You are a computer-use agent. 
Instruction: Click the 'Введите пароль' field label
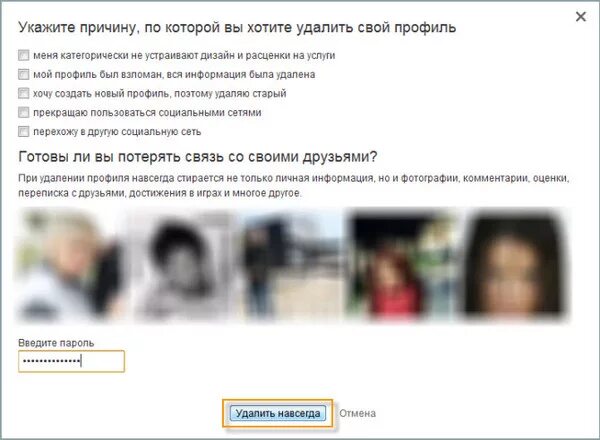[56, 343]
